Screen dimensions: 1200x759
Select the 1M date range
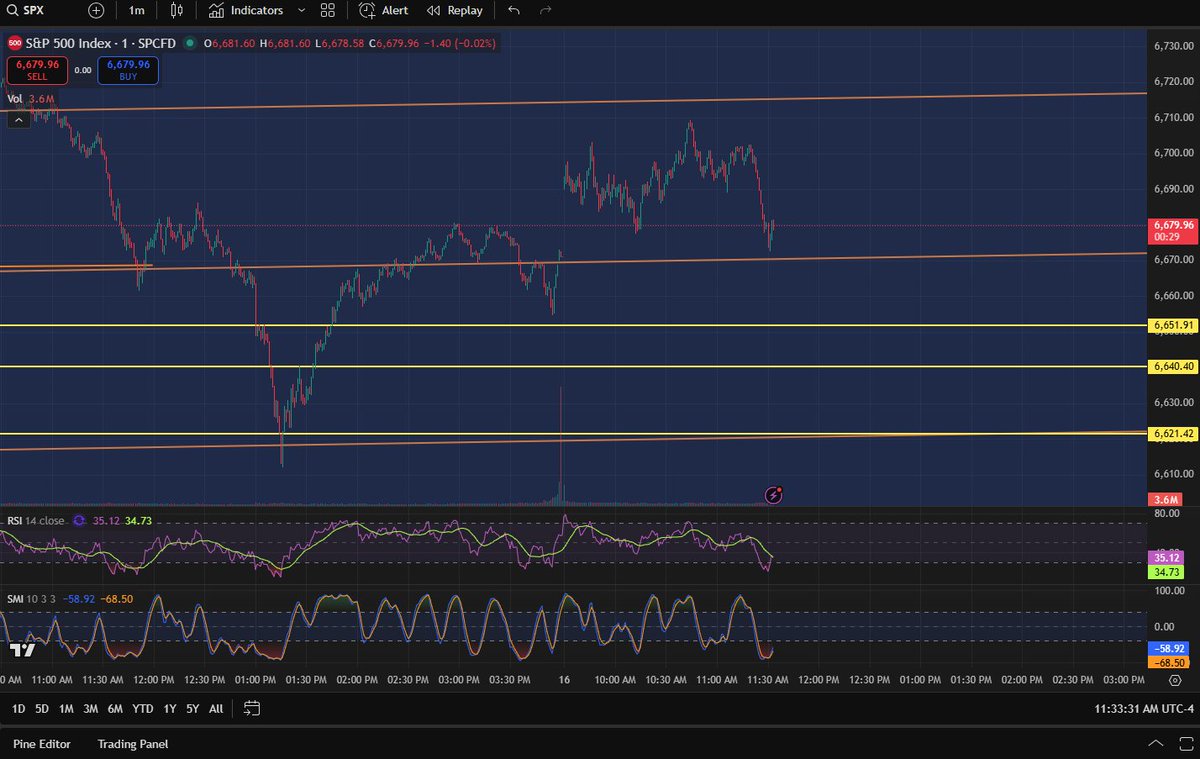[66, 709]
